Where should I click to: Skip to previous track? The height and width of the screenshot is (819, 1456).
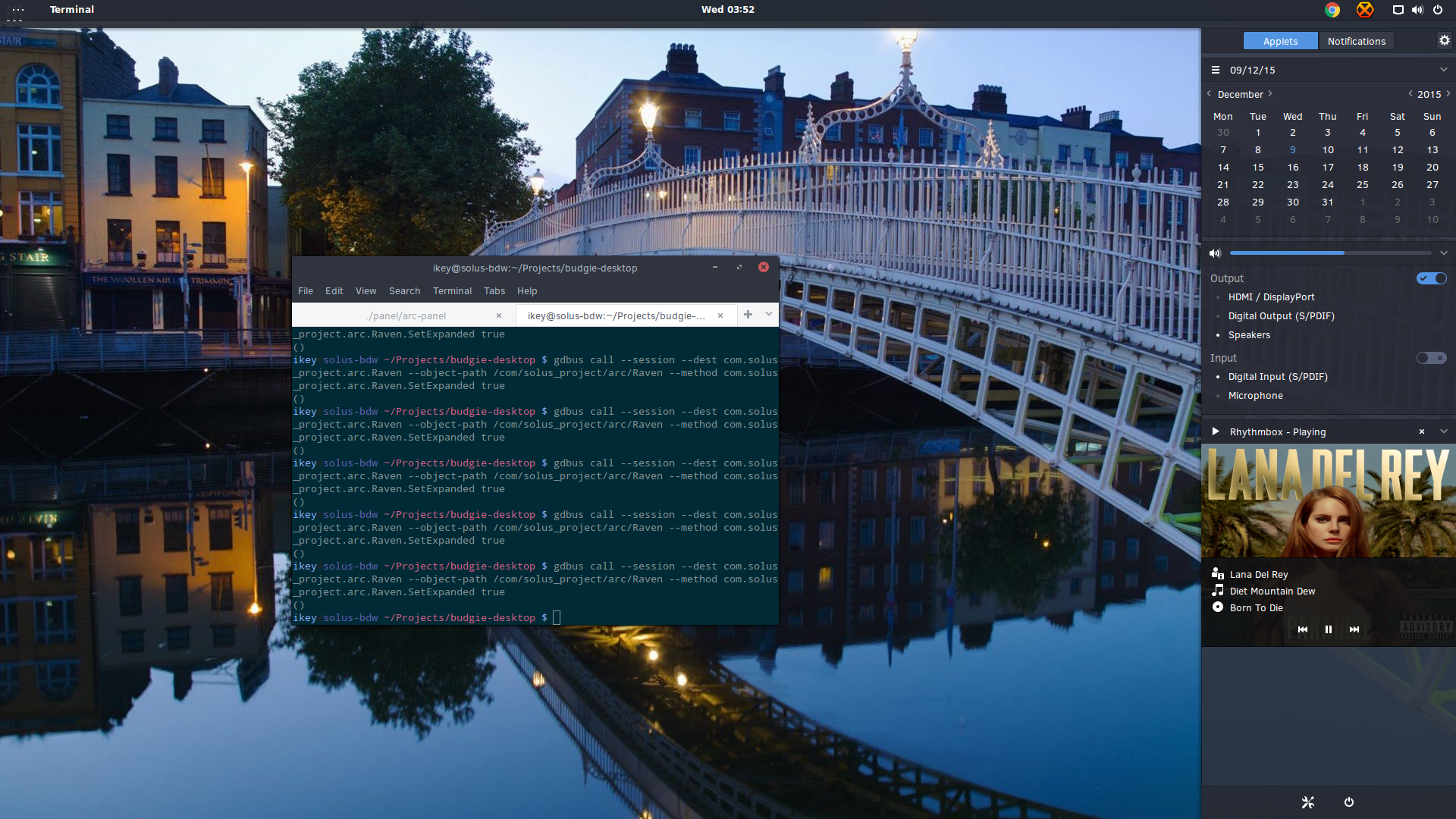[x=1303, y=629]
